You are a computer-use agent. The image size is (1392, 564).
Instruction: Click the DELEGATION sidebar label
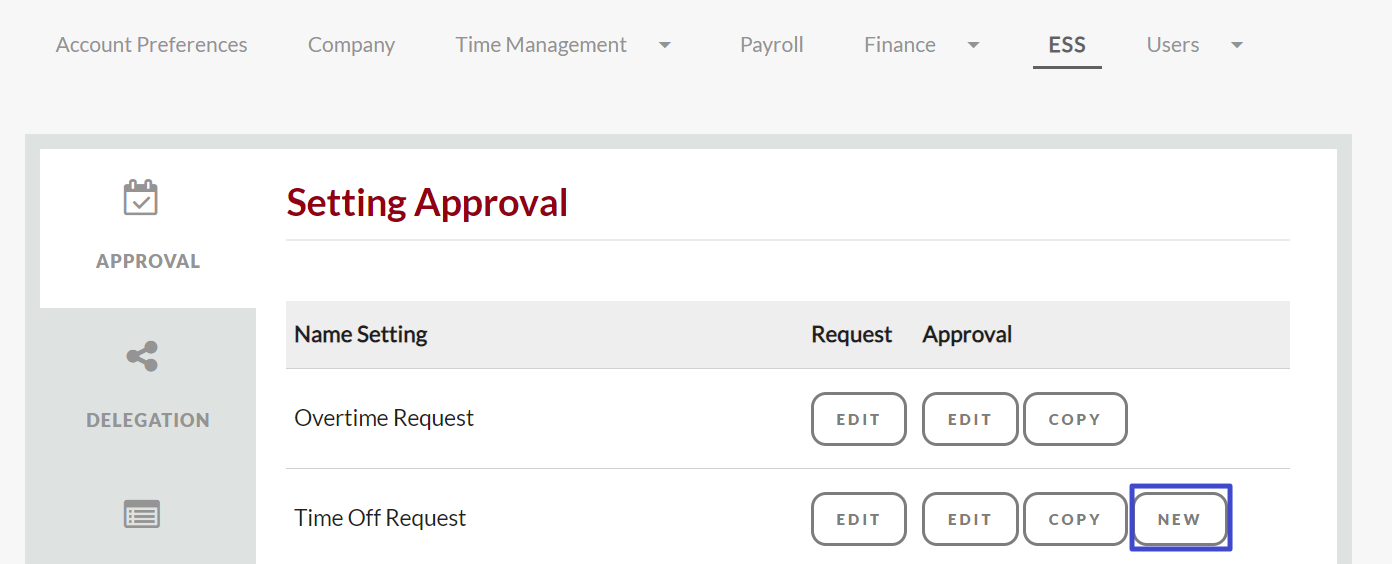point(148,420)
